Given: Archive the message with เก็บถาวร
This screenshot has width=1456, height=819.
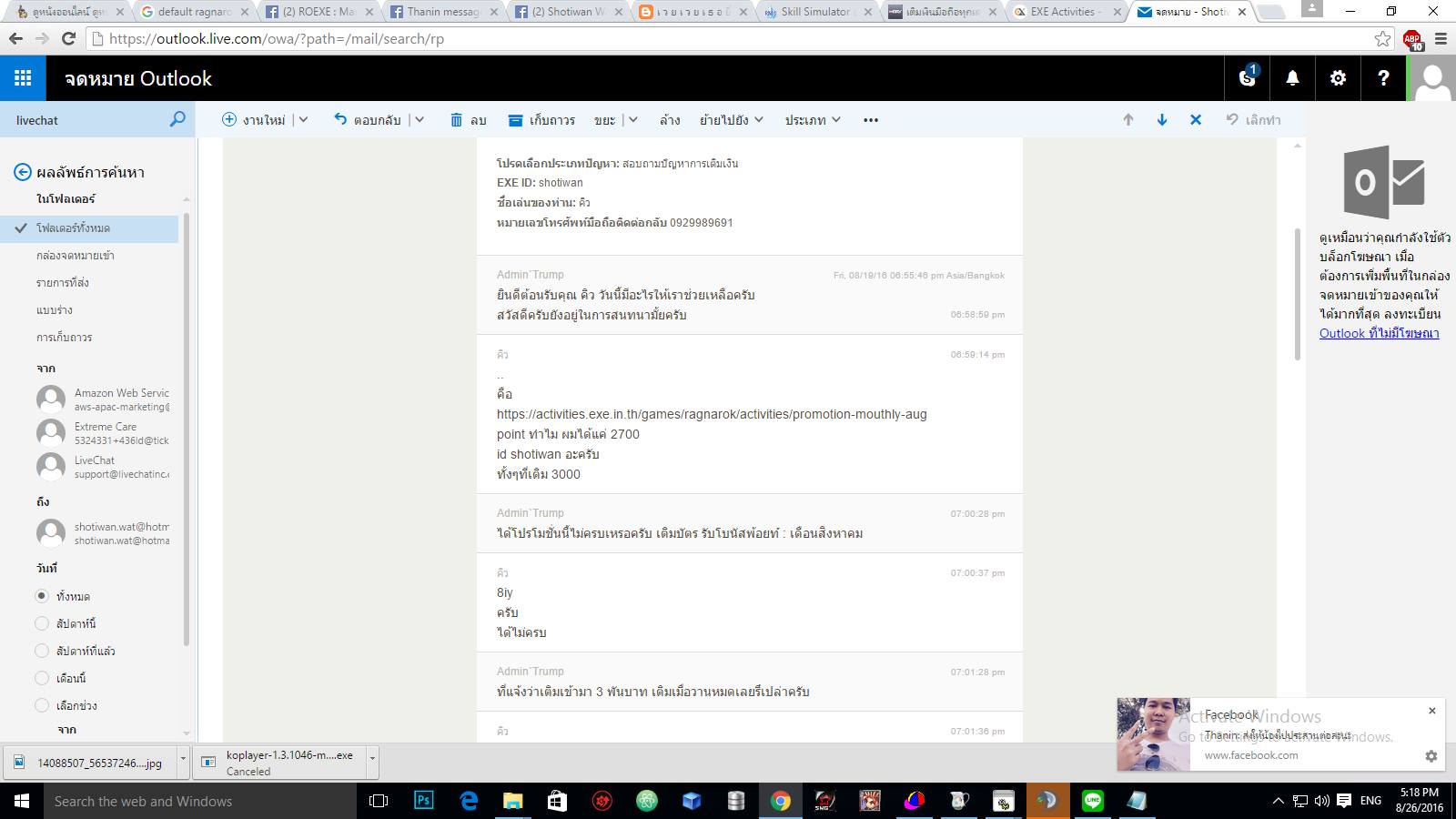Looking at the screenshot, I should pos(541,119).
